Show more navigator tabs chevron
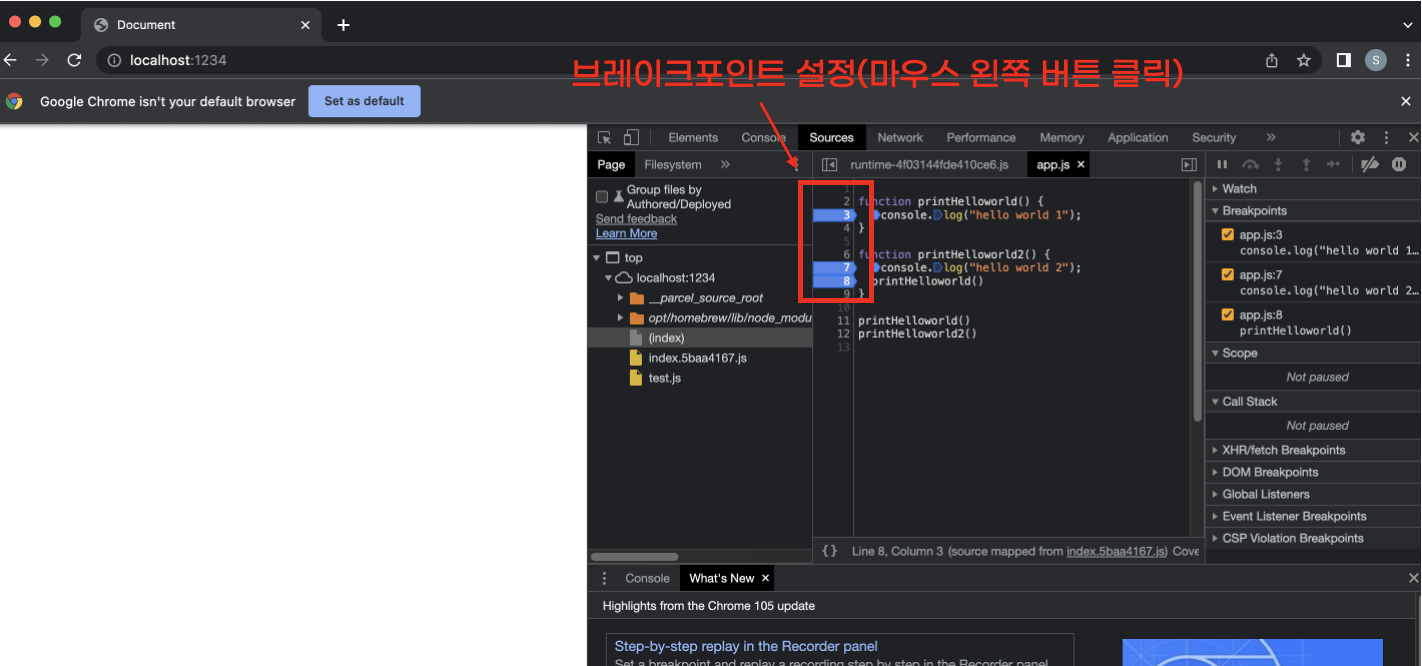Screen dimensions: 1422x666 tap(725, 164)
